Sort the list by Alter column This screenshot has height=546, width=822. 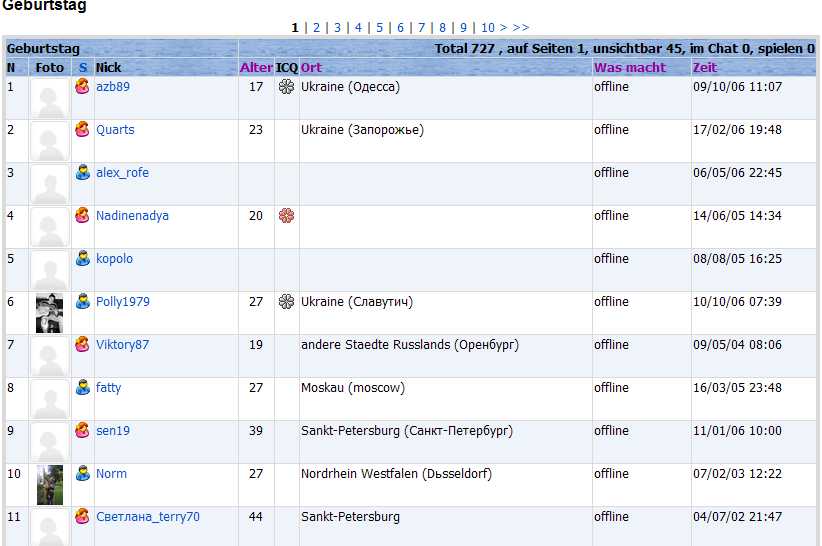(x=256, y=68)
